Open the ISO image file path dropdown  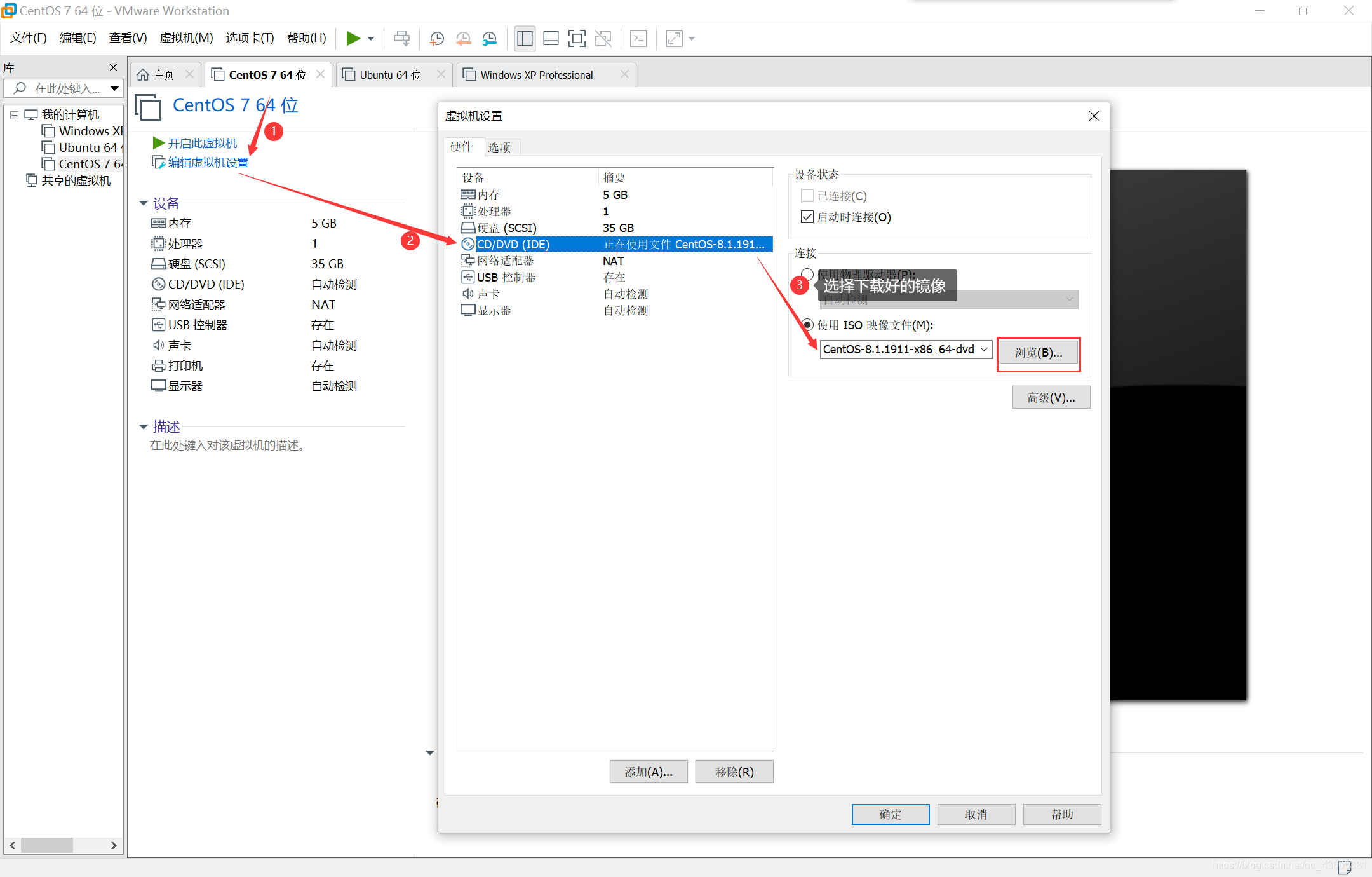[984, 349]
